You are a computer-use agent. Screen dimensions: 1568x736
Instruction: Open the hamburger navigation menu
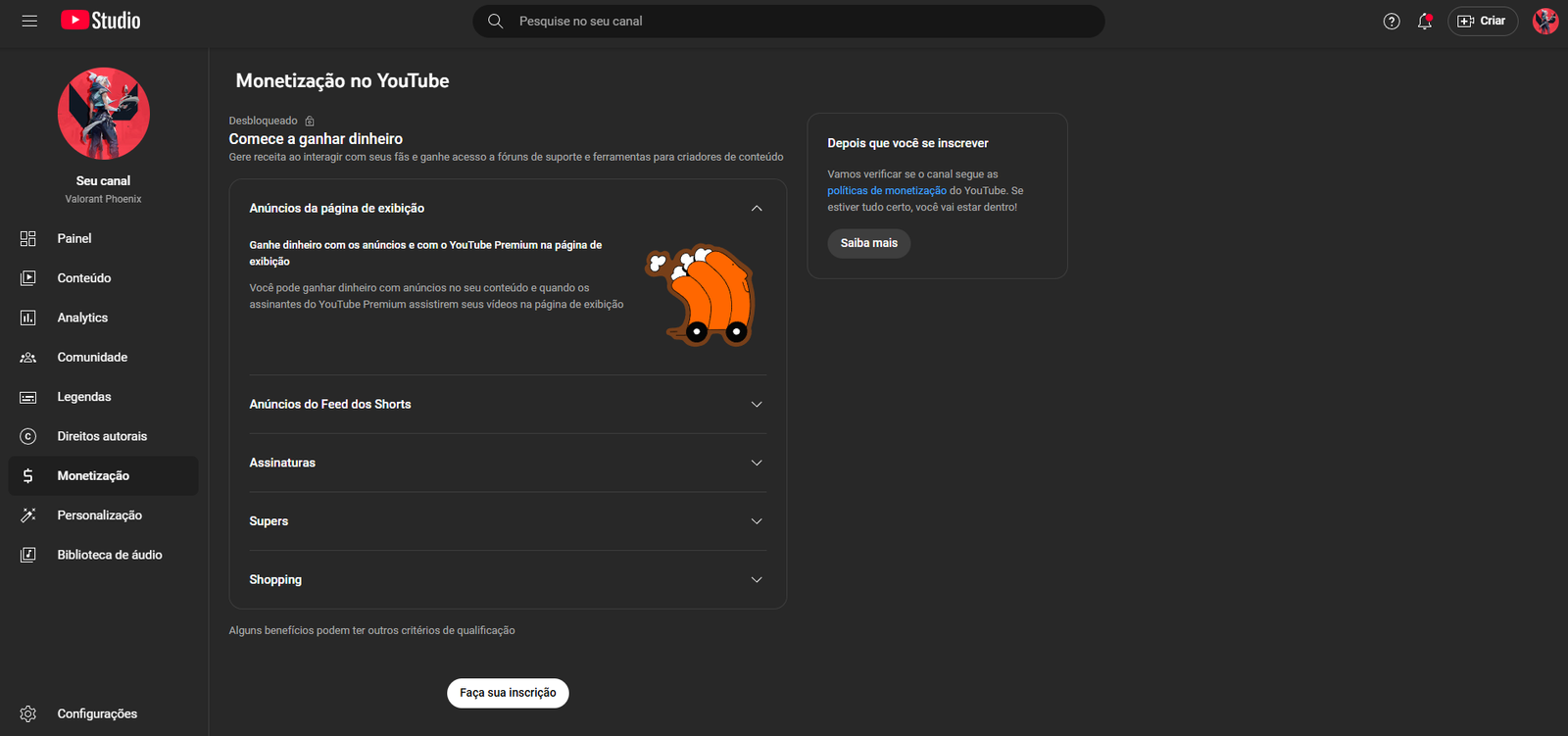point(29,21)
